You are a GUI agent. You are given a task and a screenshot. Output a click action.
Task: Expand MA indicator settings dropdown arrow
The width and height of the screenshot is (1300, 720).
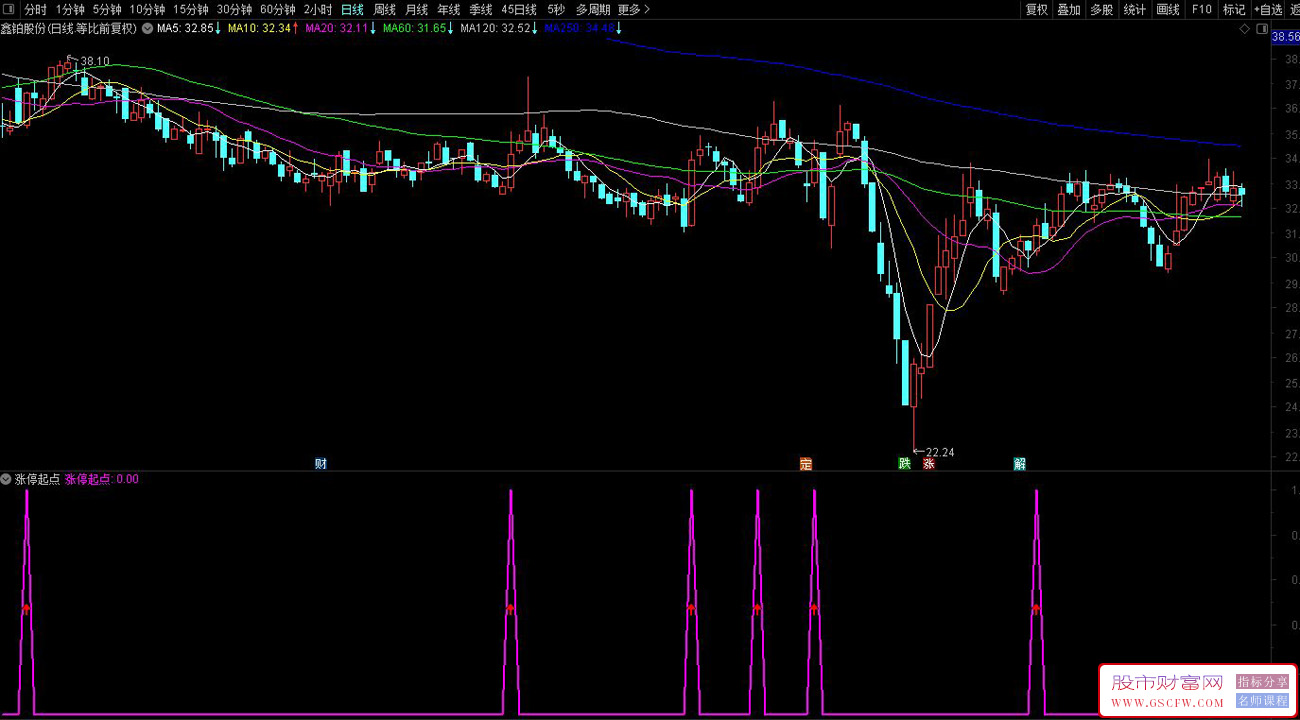click(x=148, y=29)
